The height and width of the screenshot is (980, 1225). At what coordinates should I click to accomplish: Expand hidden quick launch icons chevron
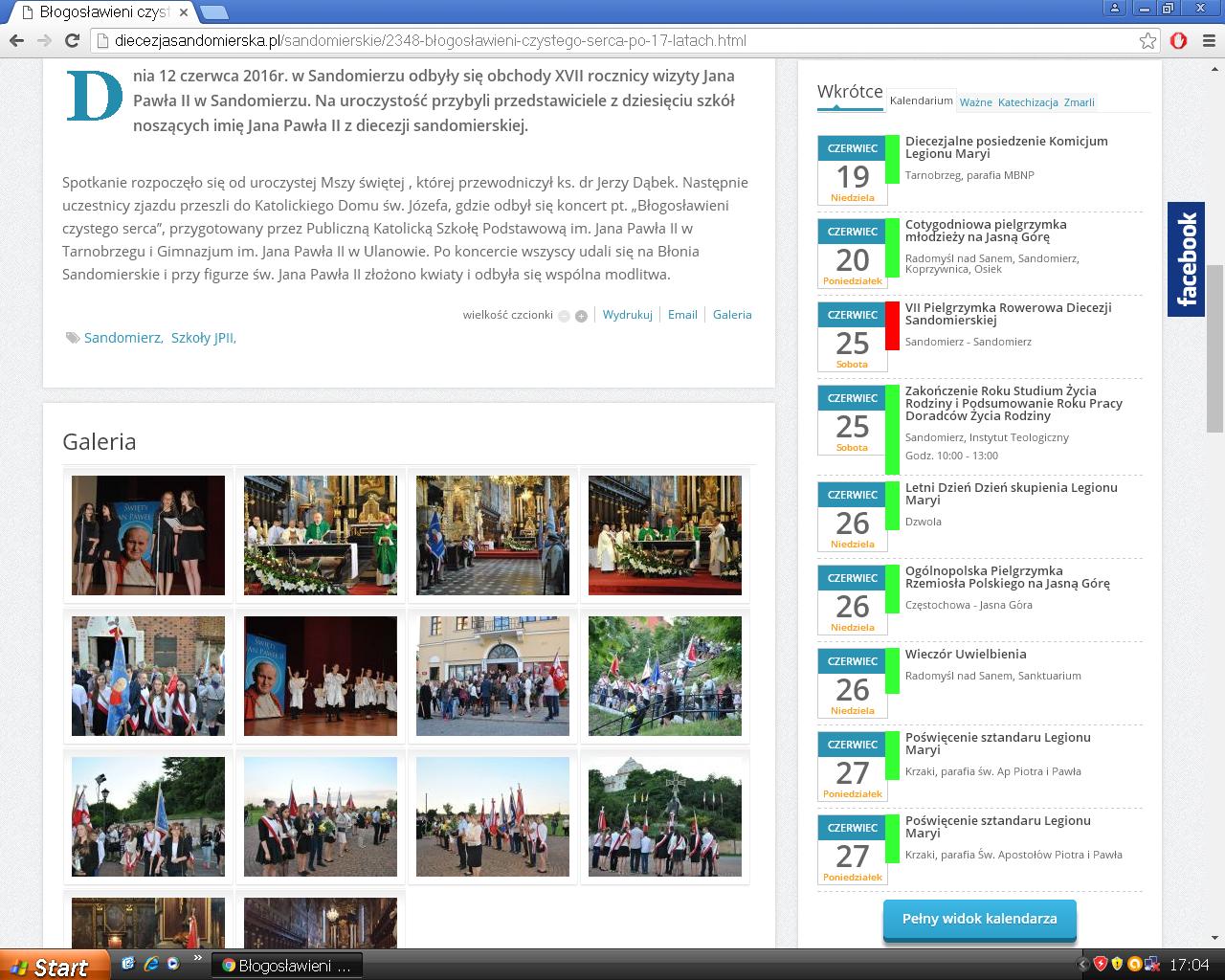coord(198,958)
